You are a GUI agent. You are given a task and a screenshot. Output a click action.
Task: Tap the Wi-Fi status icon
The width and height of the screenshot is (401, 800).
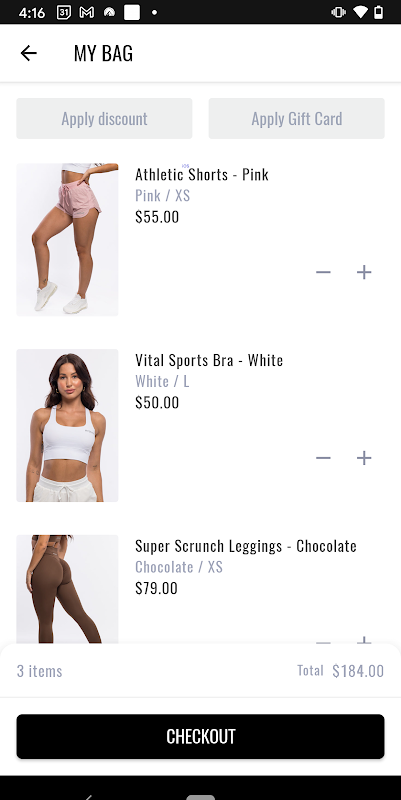pos(360,12)
